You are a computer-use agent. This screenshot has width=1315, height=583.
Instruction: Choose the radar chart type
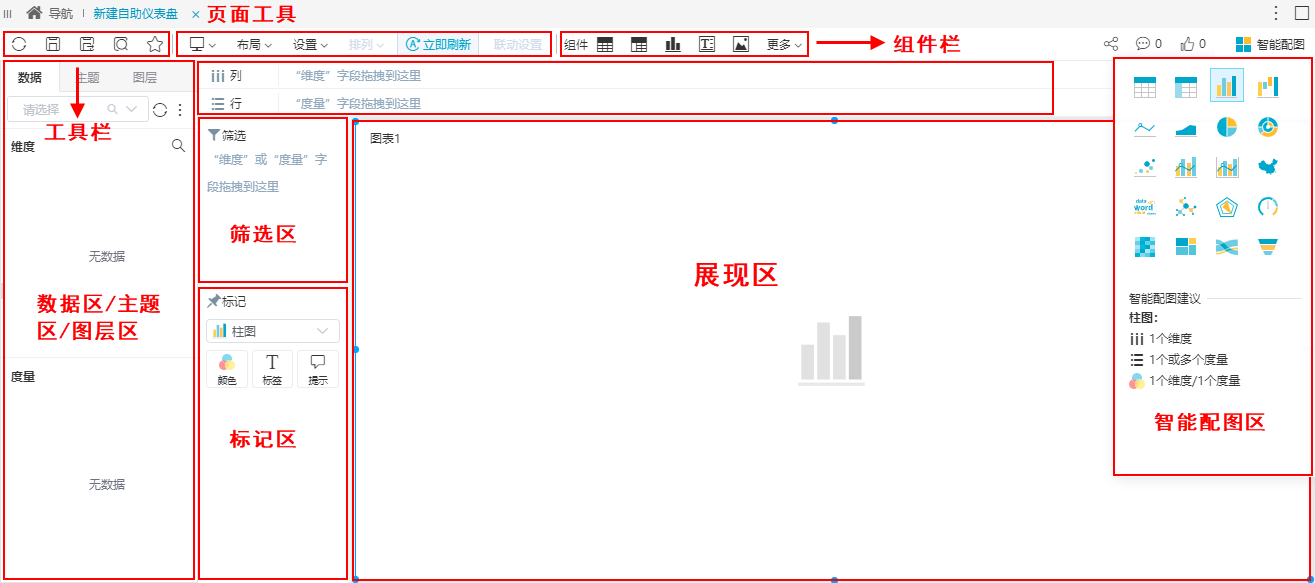1227,207
